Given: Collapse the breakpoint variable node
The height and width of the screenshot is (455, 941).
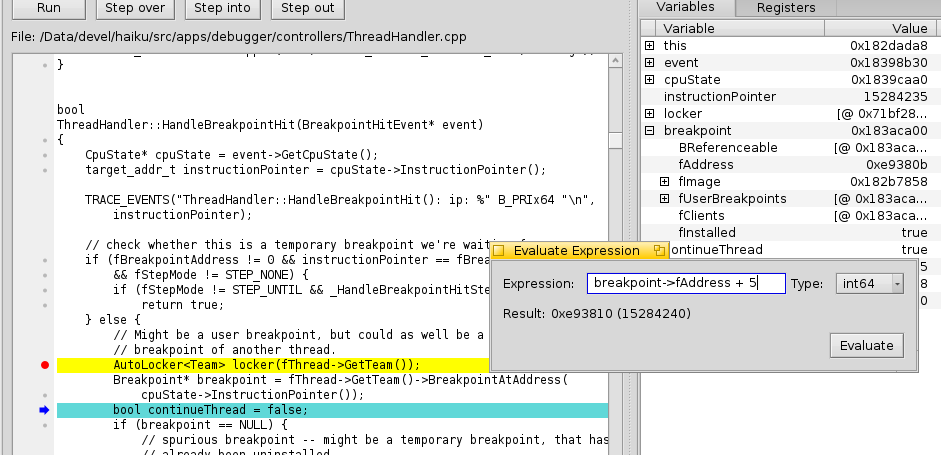Looking at the screenshot, I should point(649,131).
